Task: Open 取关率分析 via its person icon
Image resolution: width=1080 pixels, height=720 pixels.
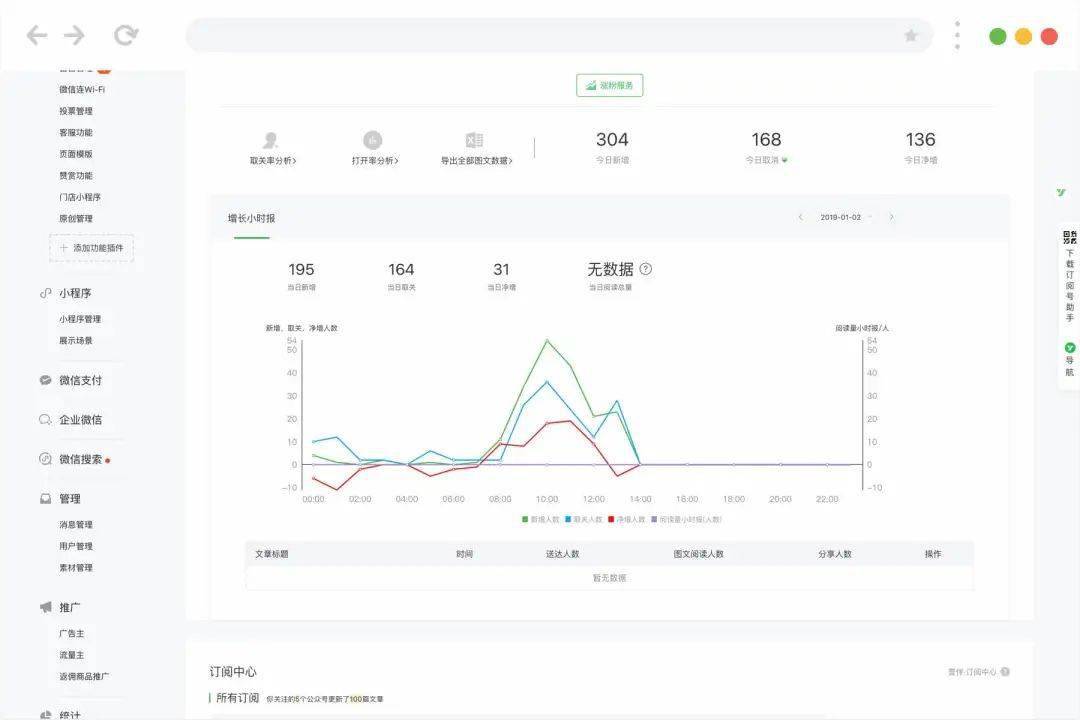Action: click(271, 140)
